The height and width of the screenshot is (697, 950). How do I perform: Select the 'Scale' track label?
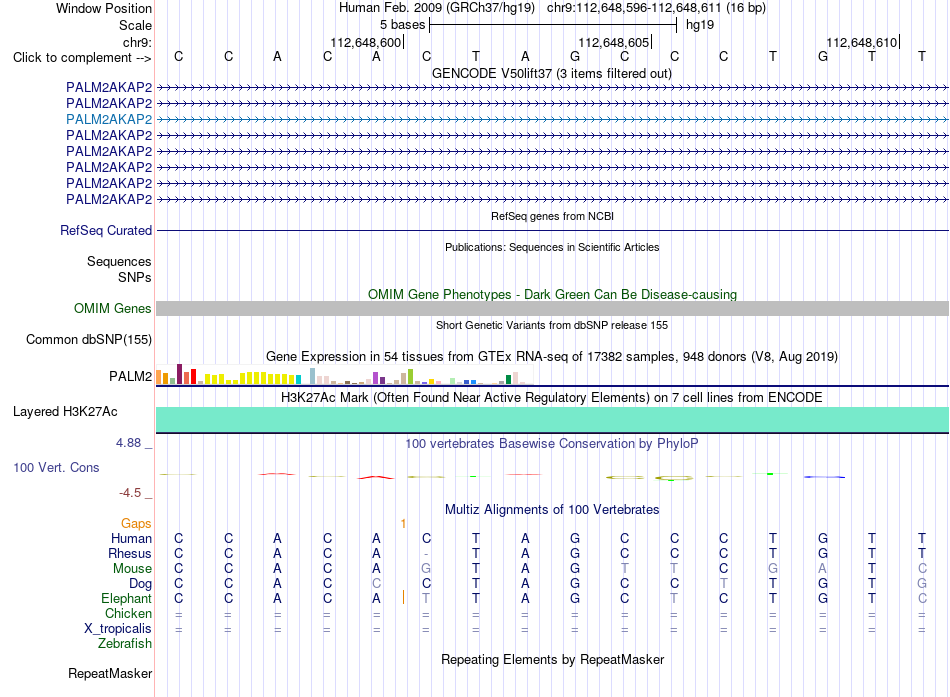[135, 25]
